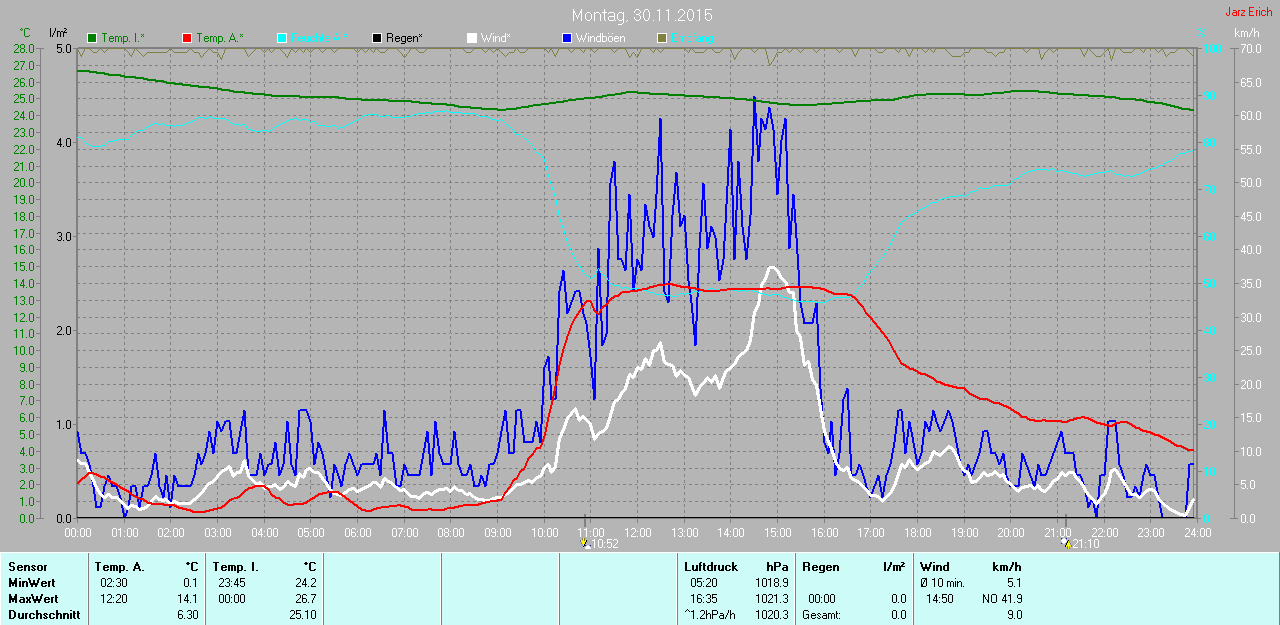
Task: Click the green Temp. I. legend swatch
Action: [x=93, y=38]
